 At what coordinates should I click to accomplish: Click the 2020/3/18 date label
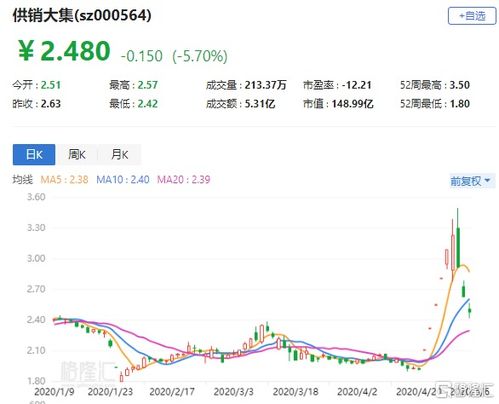coord(296,392)
